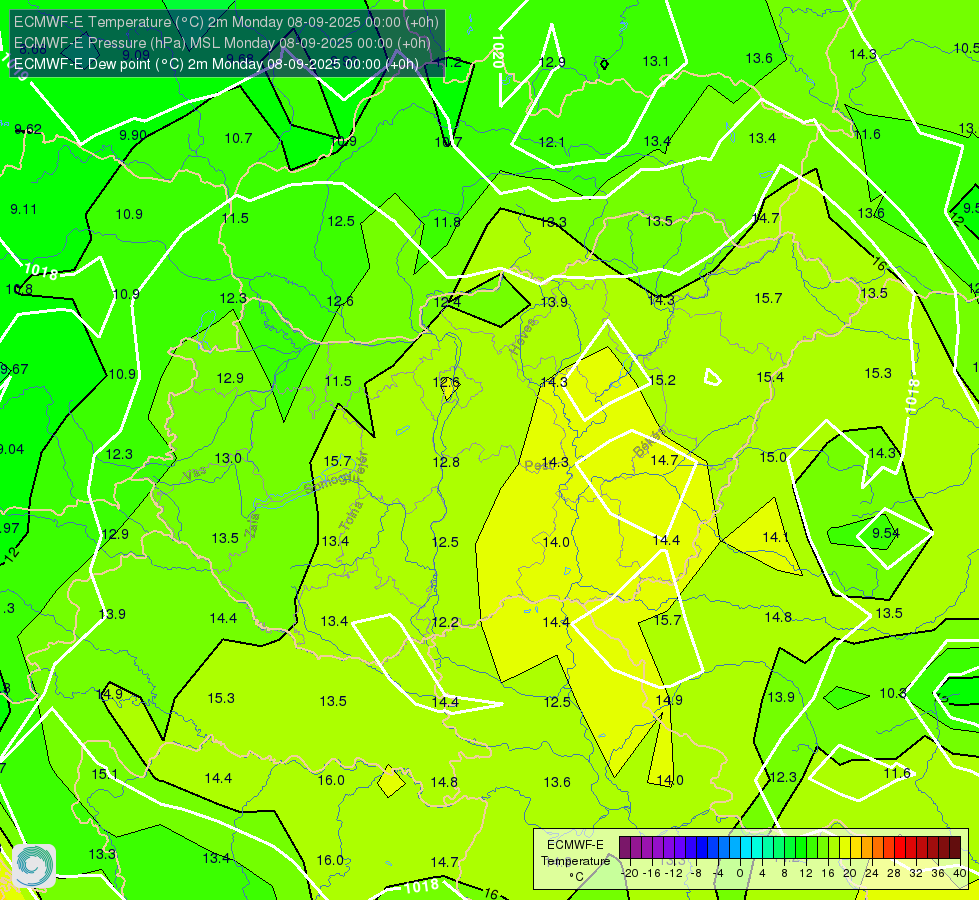
Task: Click the temperature value 11.8
Action: pos(447,222)
